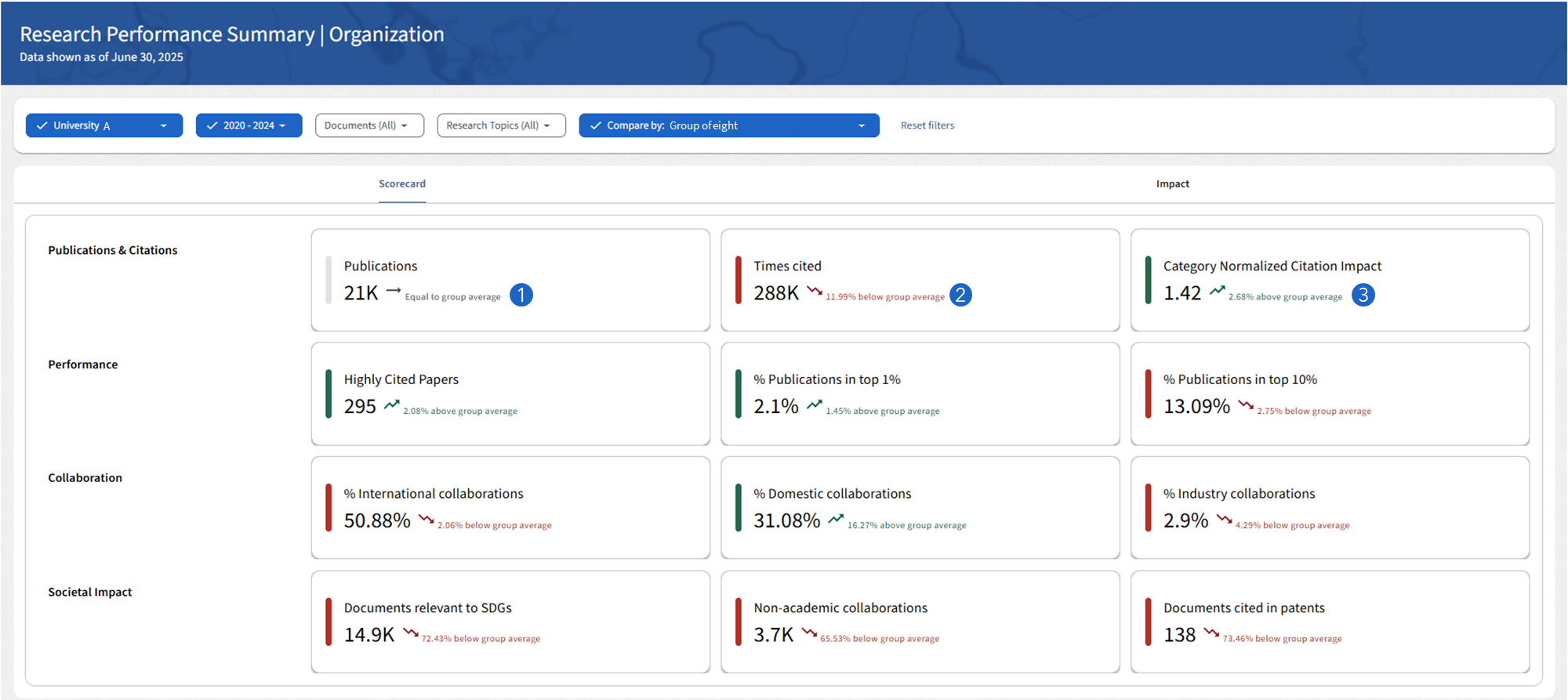This screenshot has width=1568, height=700.
Task: Open Compare by Group of eight dropdown arrow
Action: click(862, 125)
